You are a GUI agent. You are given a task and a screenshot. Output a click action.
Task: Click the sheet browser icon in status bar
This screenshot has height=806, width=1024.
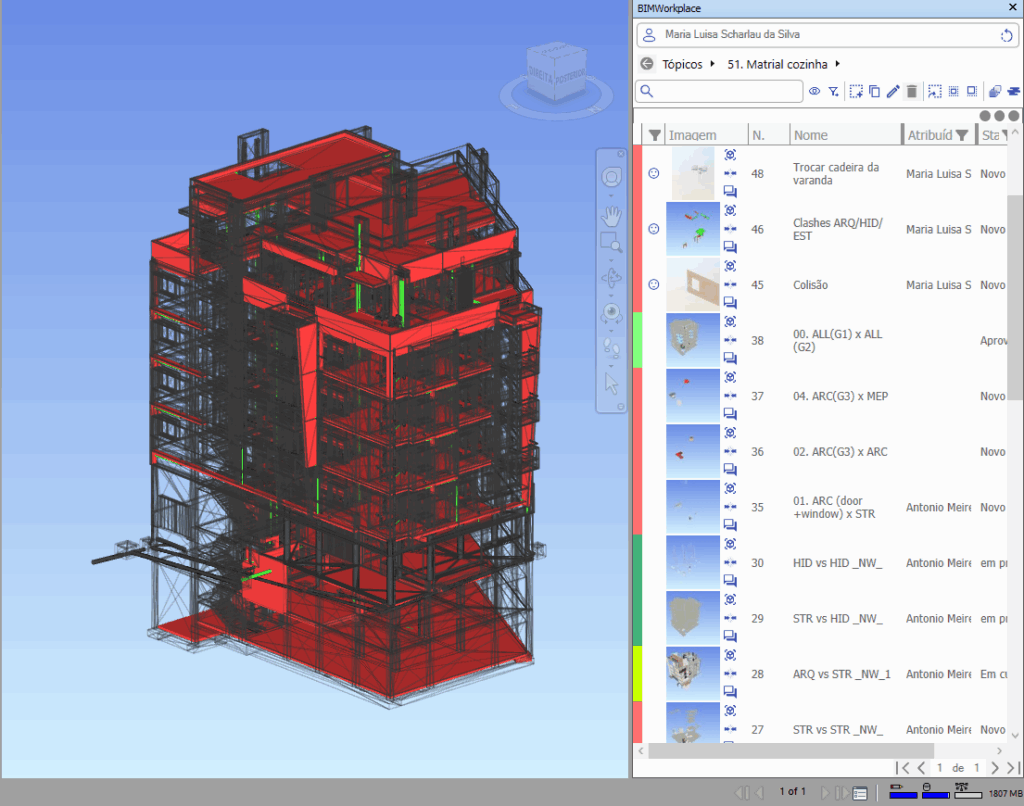(x=860, y=793)
